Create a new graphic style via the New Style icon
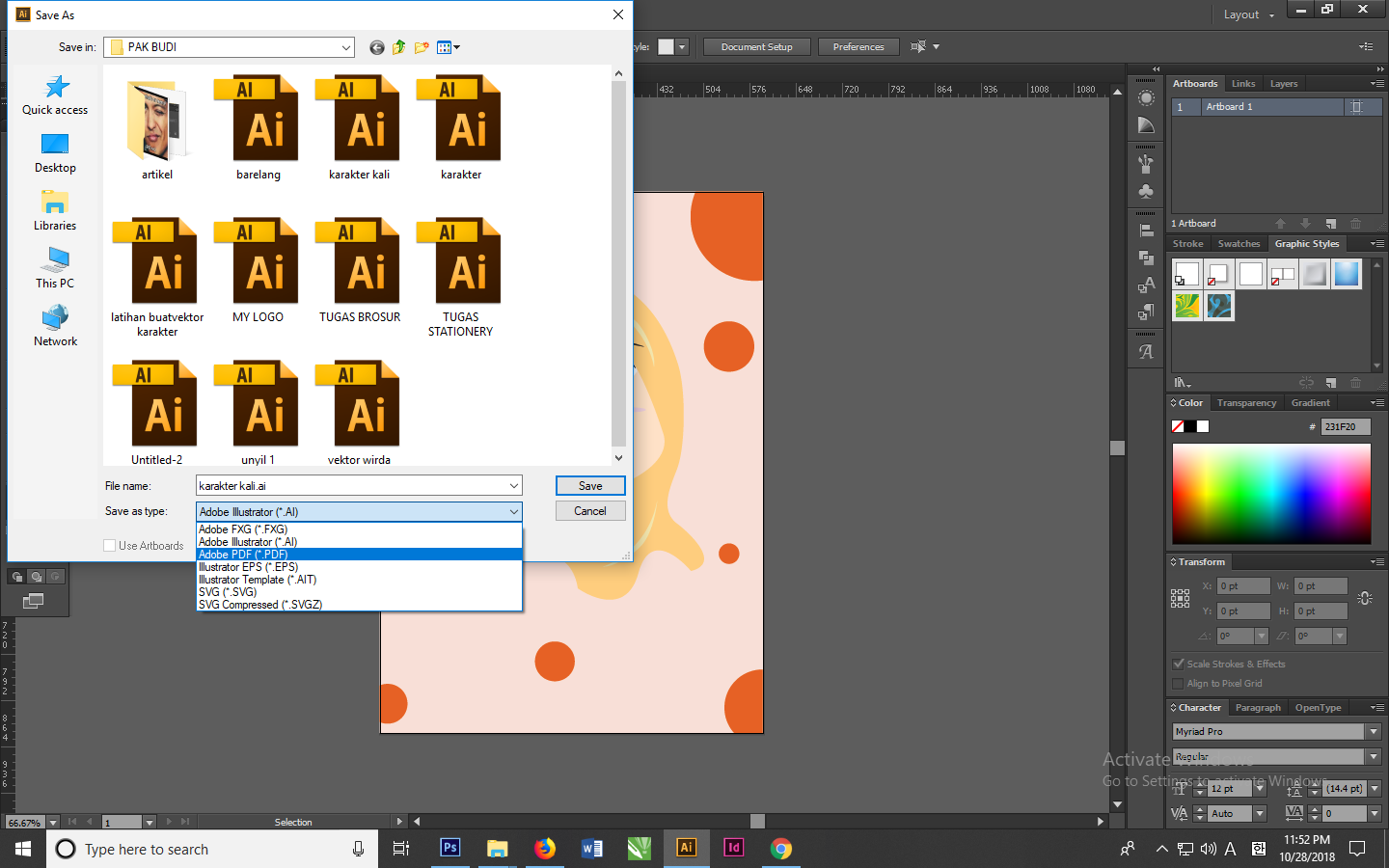1389x868 pixels. (1332, 383)
